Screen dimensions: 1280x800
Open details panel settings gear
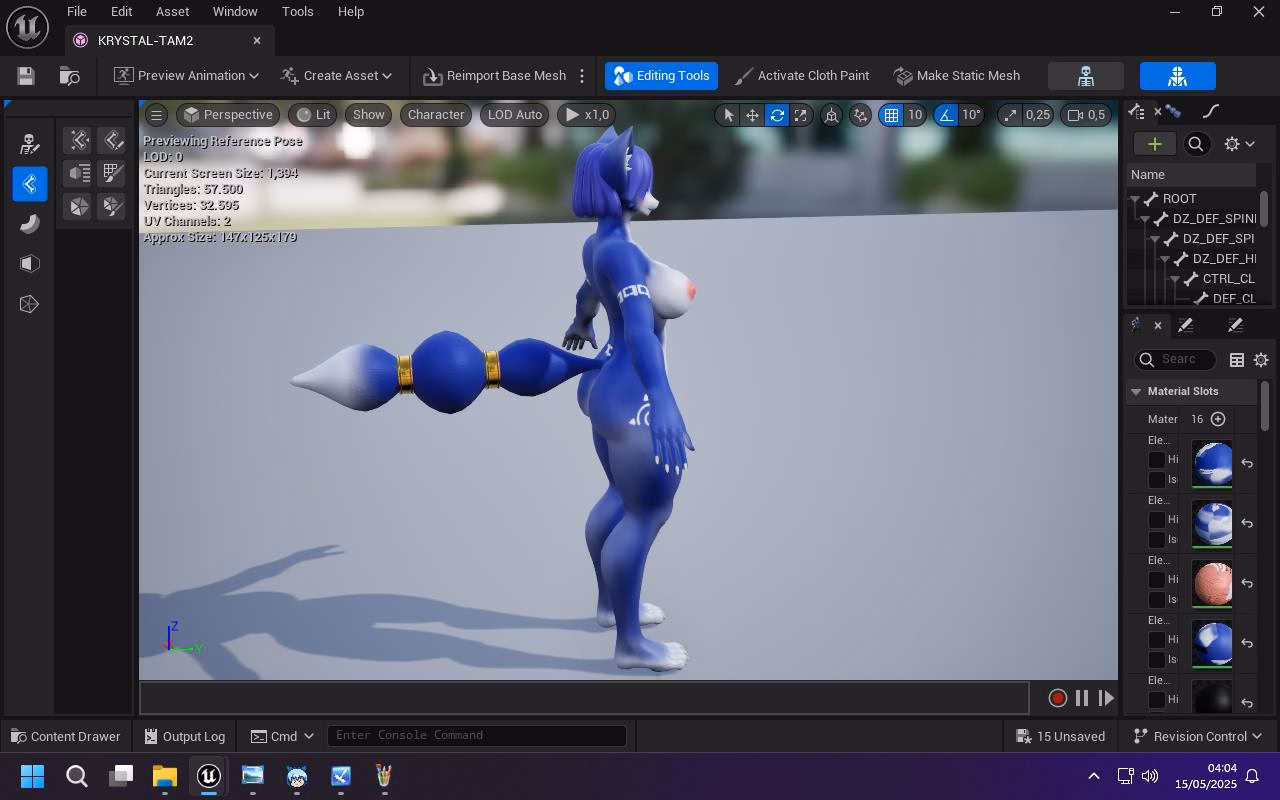coord(1261,360)
